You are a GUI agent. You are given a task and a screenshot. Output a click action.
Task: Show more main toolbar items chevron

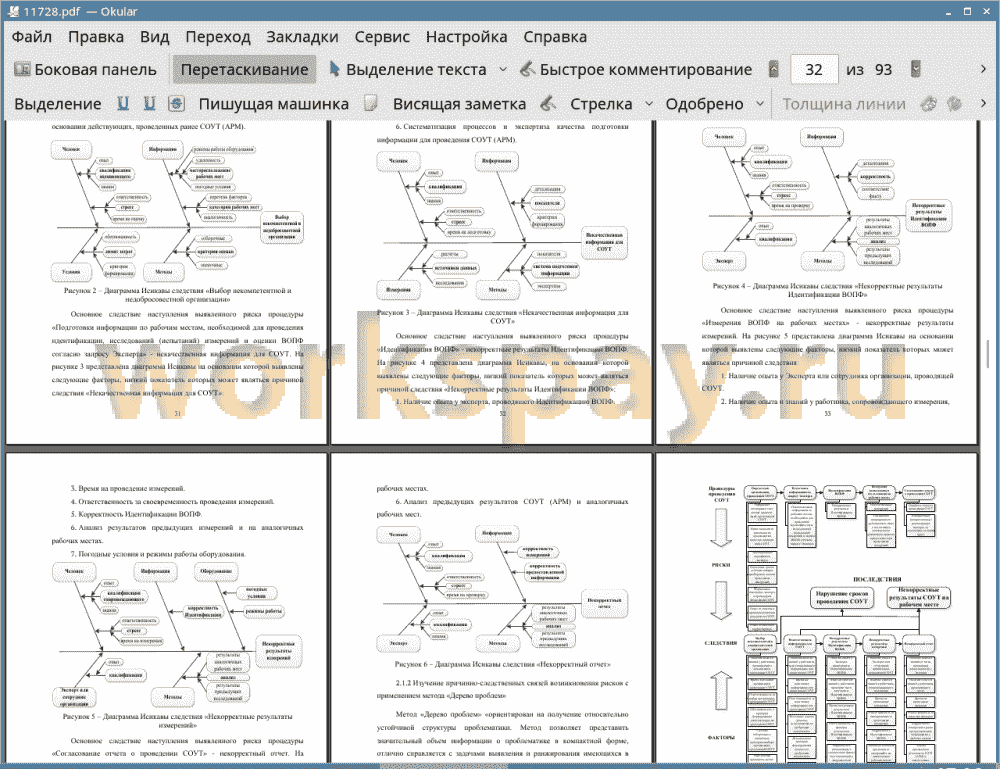coord(983,69)
